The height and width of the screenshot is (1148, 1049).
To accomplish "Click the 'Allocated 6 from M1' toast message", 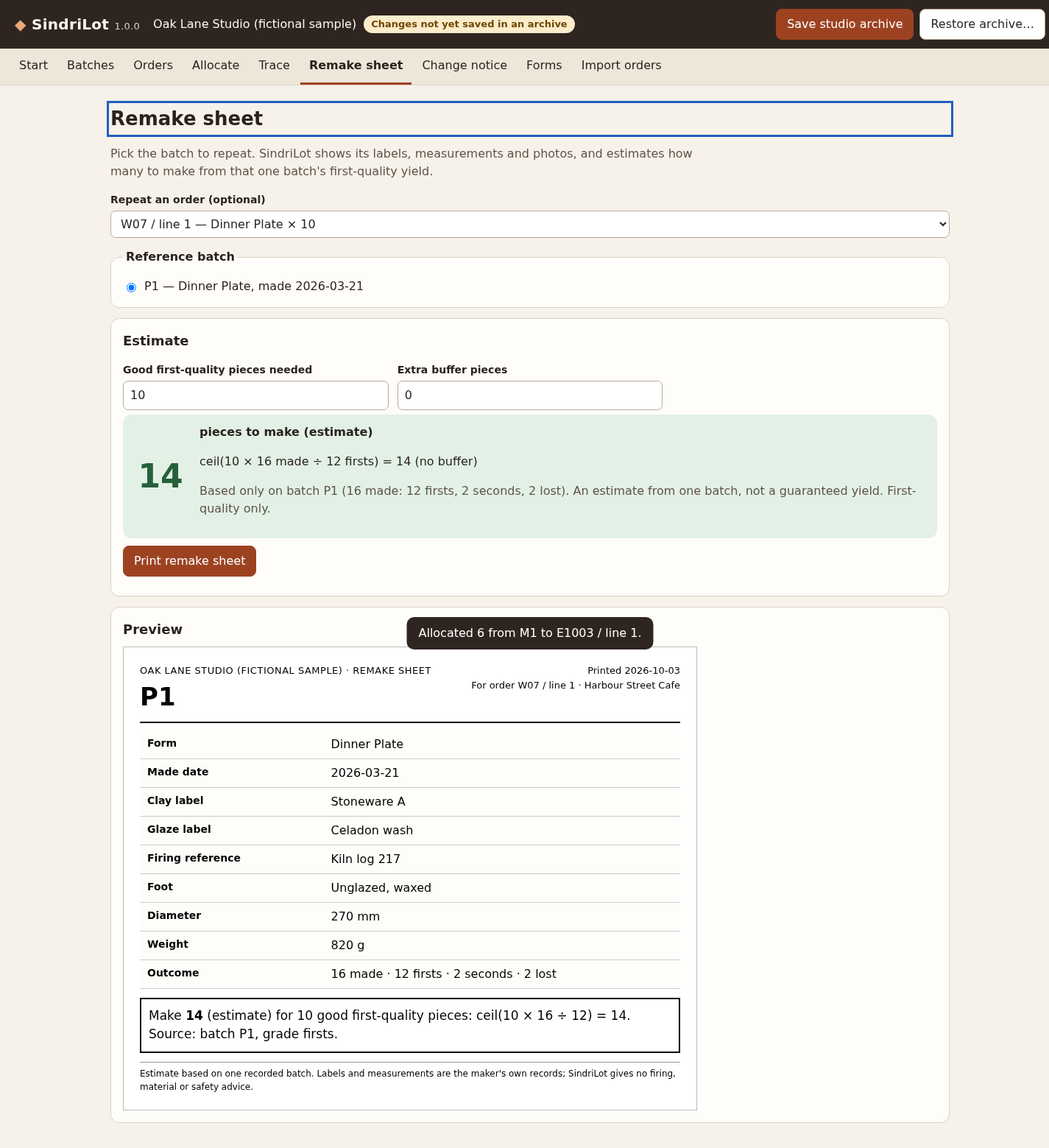I will (530, 633).
